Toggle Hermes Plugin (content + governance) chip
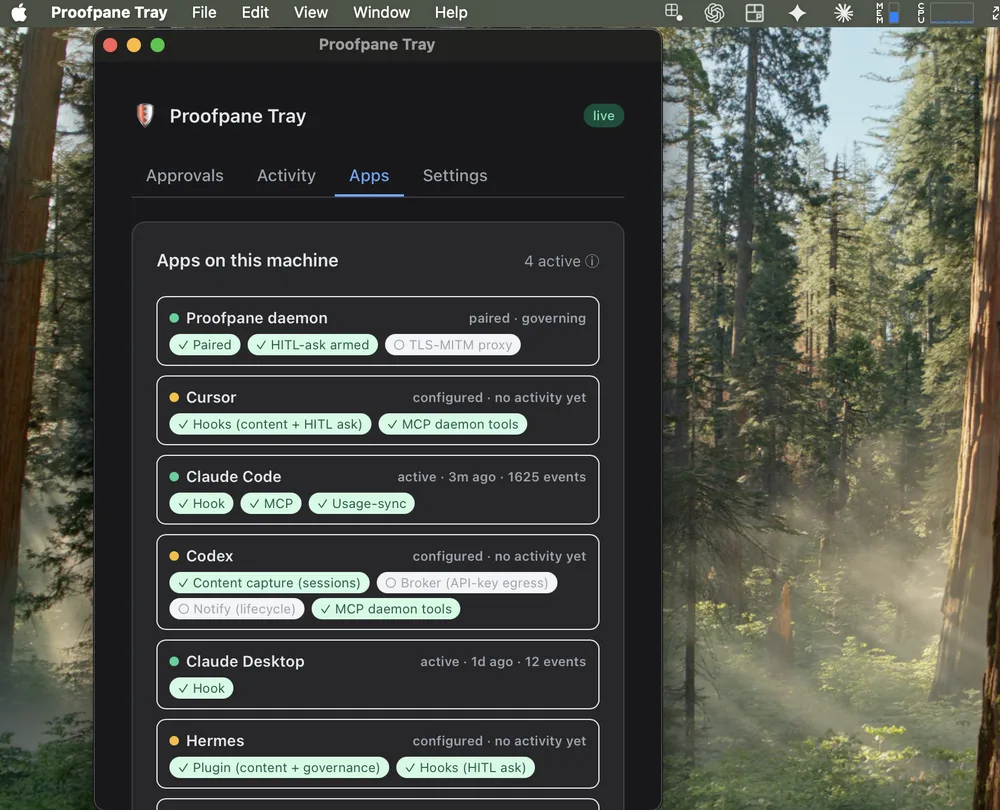Screen dimensions: 1000x810 279,767
